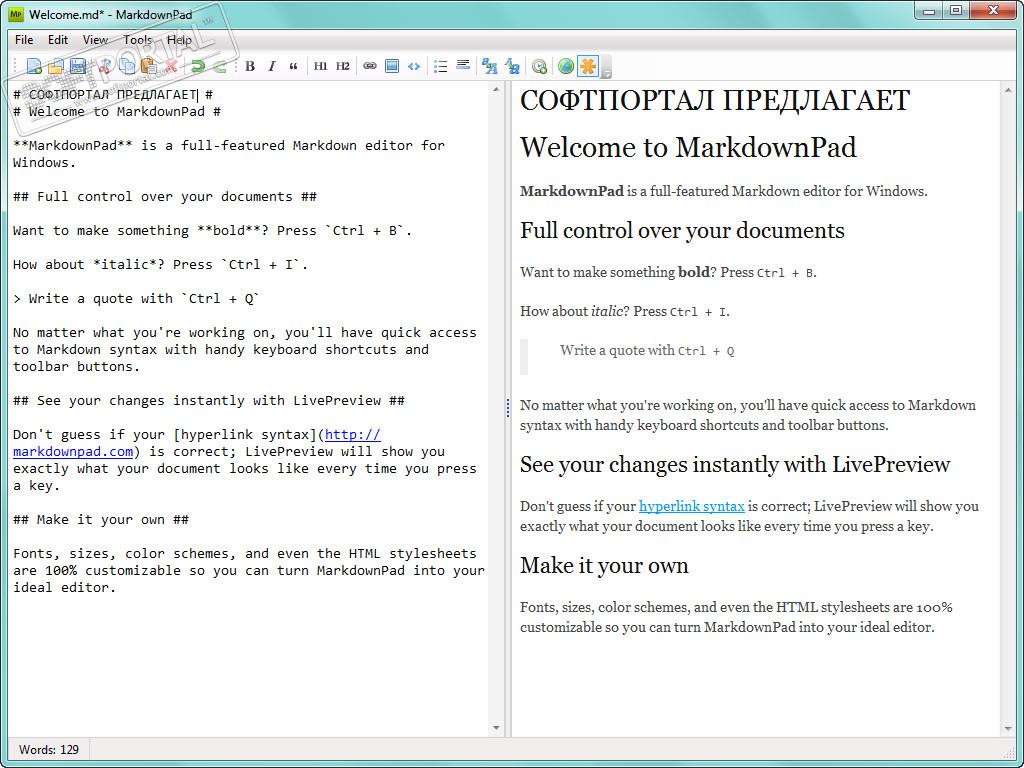The height and width of the screenshot is (768, 1024).
Task: Click the 'Words: 129' status bar entry
Action: [x=49, y=750]
